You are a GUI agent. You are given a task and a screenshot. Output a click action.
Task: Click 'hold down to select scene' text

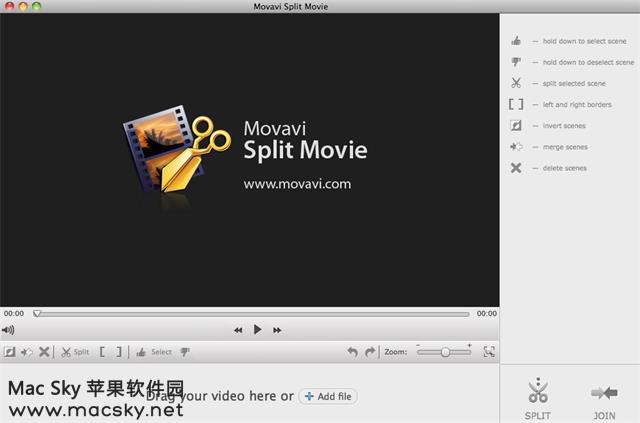coord(584,41)
